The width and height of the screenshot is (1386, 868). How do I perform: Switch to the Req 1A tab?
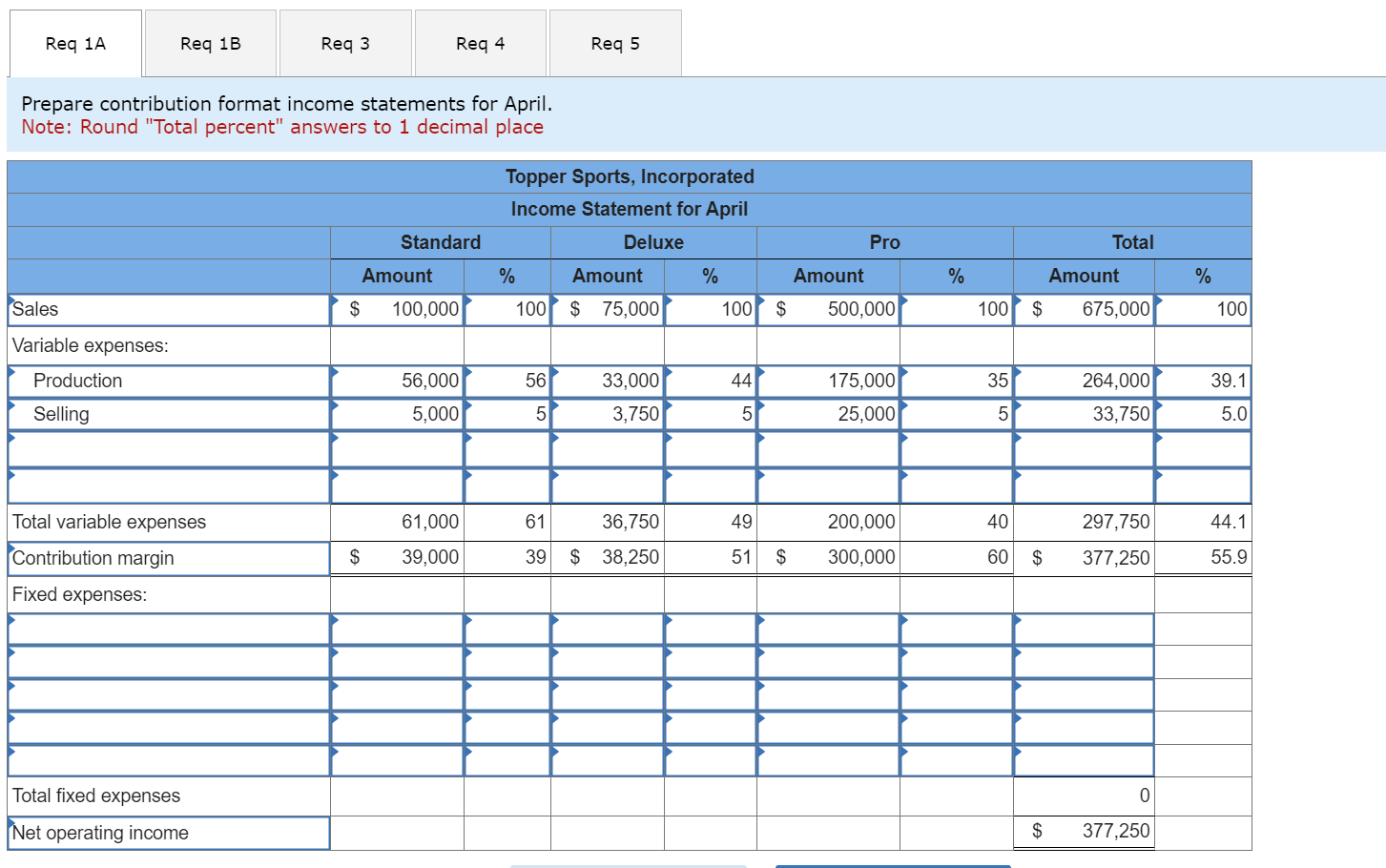pyautogui.click(x=75, y=44)
